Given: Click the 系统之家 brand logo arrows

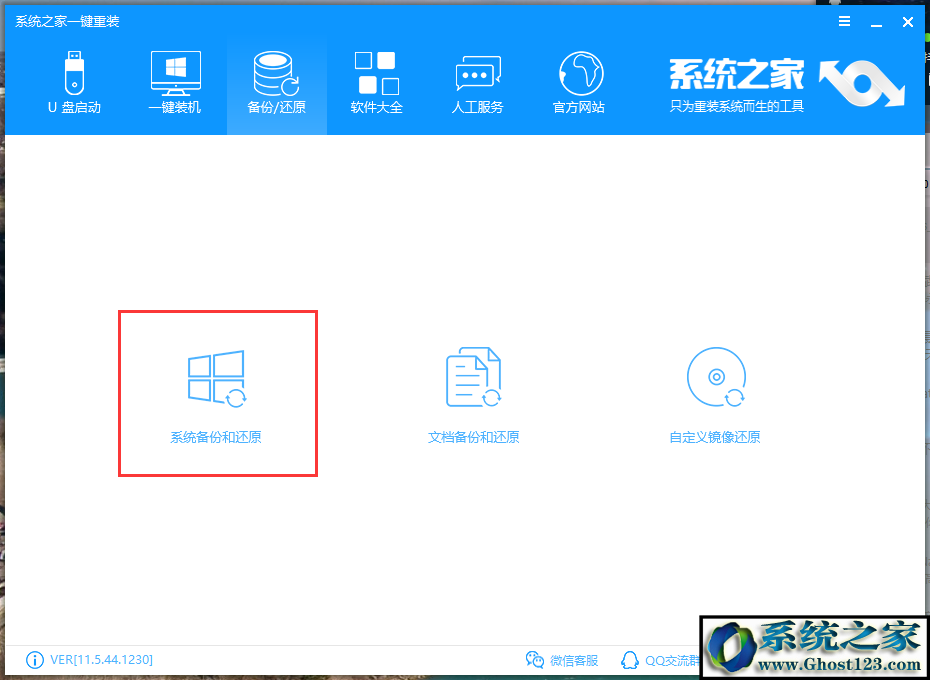Looking at the screenshot, I should [x=862, y=85].
